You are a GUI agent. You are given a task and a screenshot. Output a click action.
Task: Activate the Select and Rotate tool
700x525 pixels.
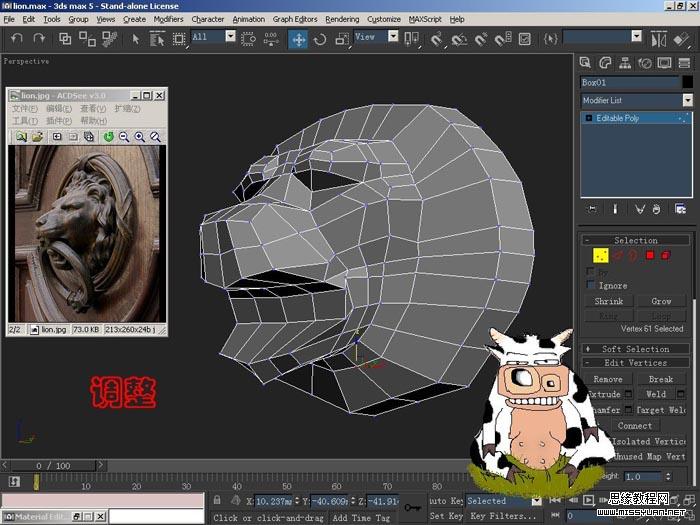click(x=320, y=39)
